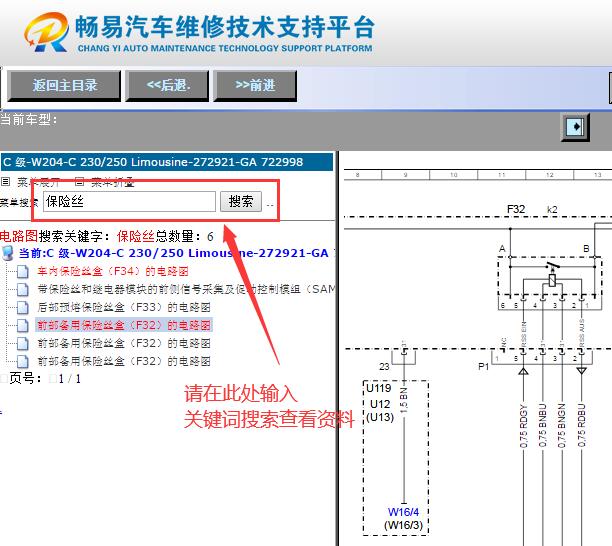The width and height of the screenshot is (612, 546).
Task: Go back with the <<后退 button
Action: click(x=167, y=85)
